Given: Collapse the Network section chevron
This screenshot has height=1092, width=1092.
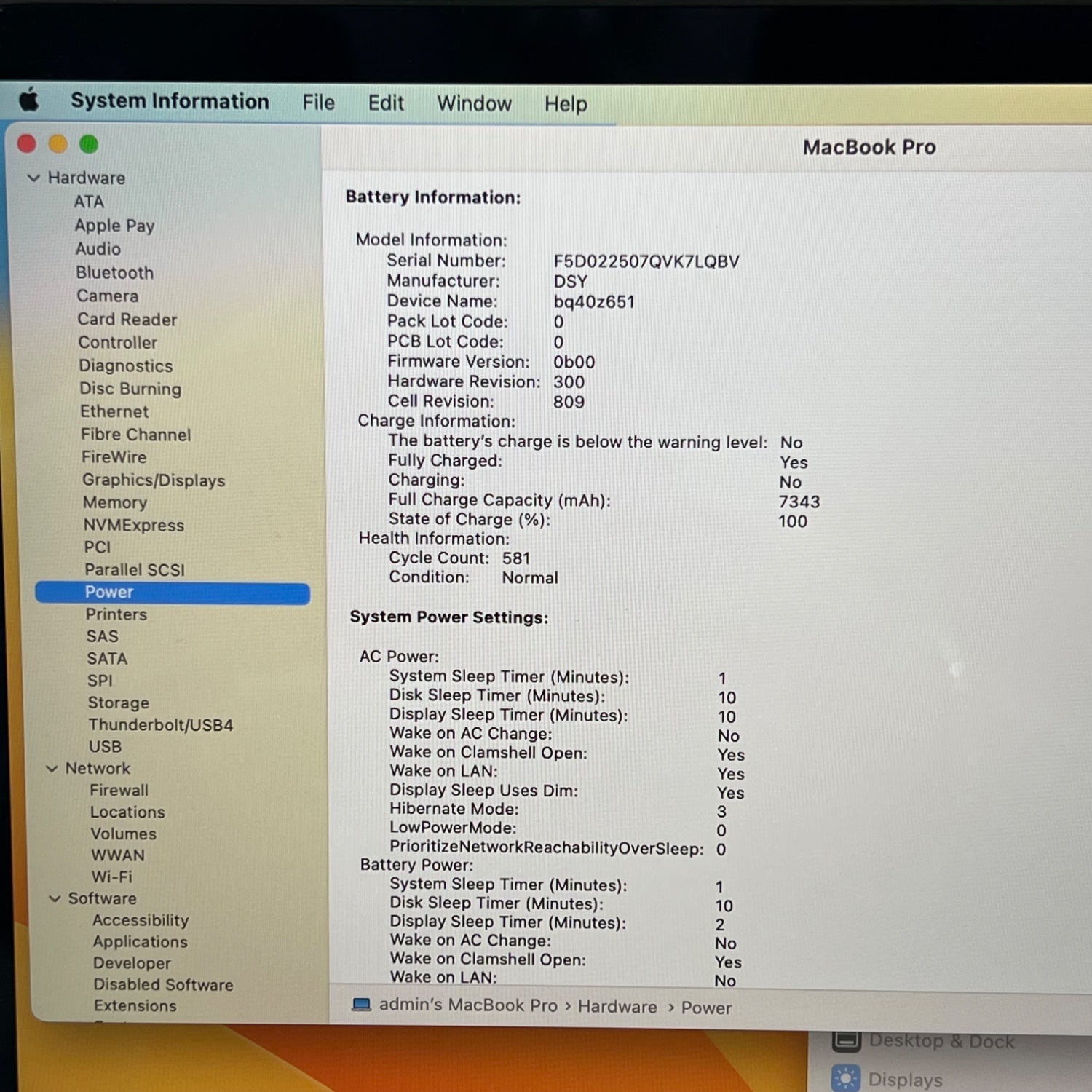Looking at the screenshot, I should click(x=52, y=768).
